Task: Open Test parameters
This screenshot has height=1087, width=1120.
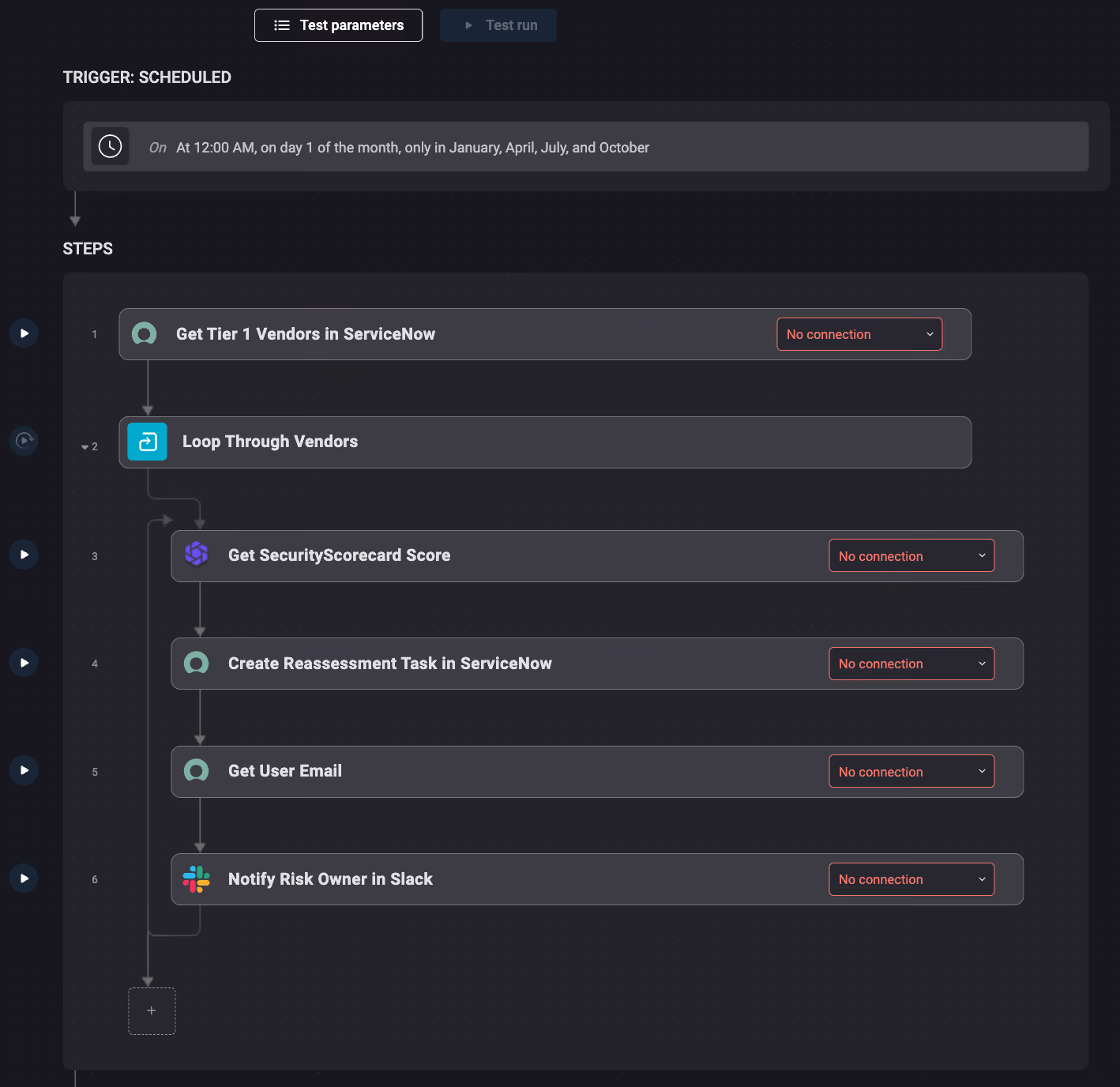Action: point(338,25)
